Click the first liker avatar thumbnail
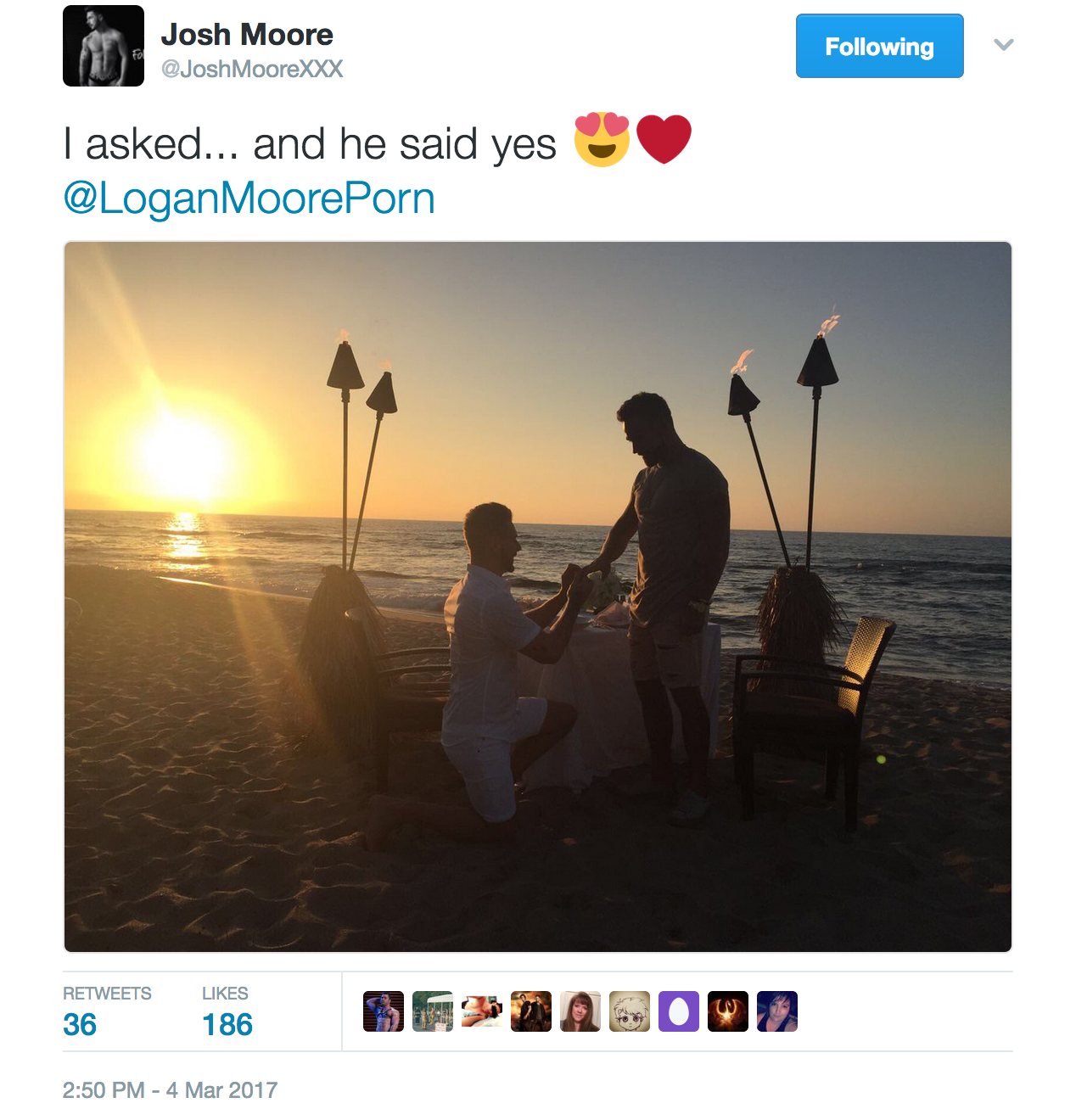 coord(384,1011)
